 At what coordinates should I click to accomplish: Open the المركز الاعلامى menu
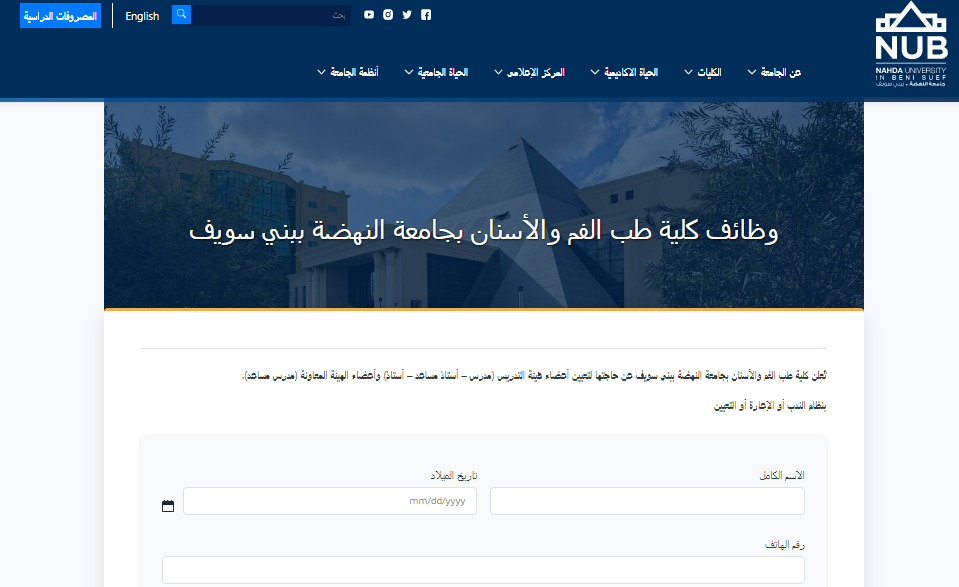(529, 72)
